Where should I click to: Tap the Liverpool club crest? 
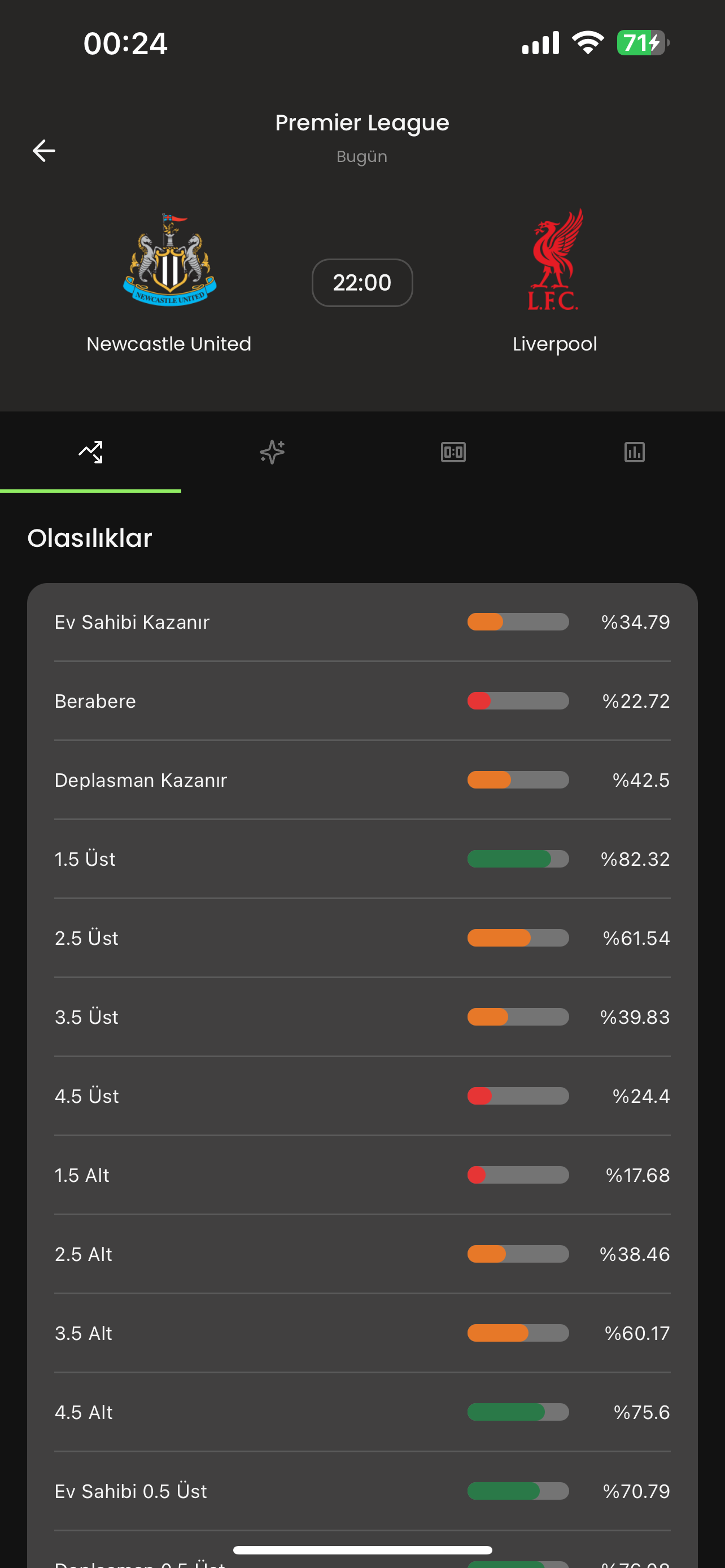click(554, 261)
